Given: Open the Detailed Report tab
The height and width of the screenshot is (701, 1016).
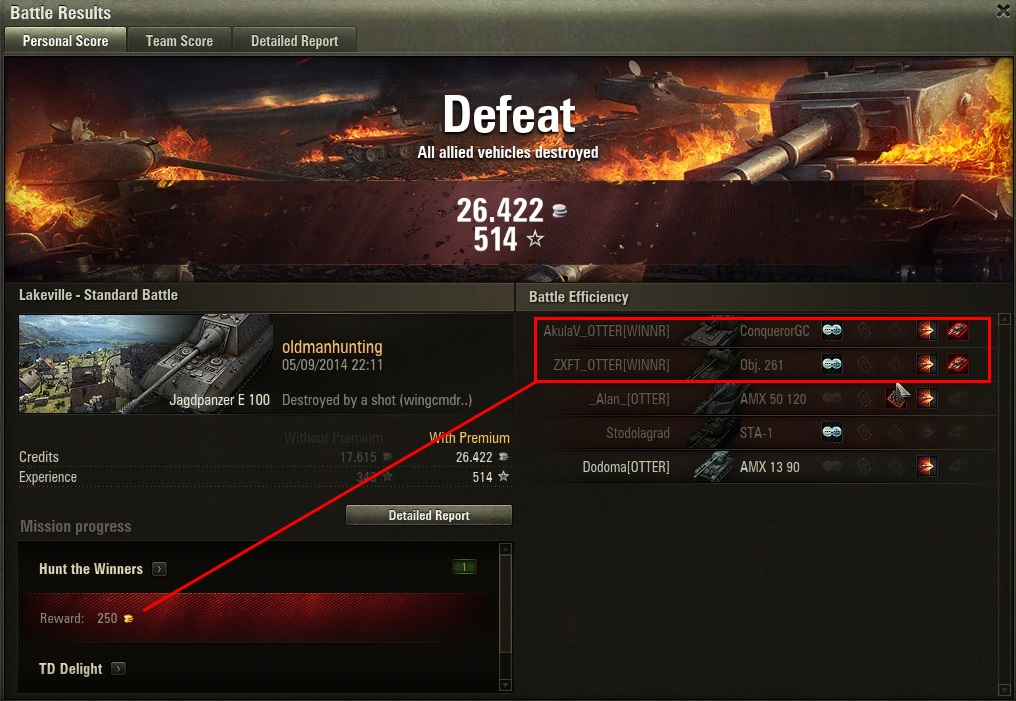Looking at the screenshot, I should (294, 41).
